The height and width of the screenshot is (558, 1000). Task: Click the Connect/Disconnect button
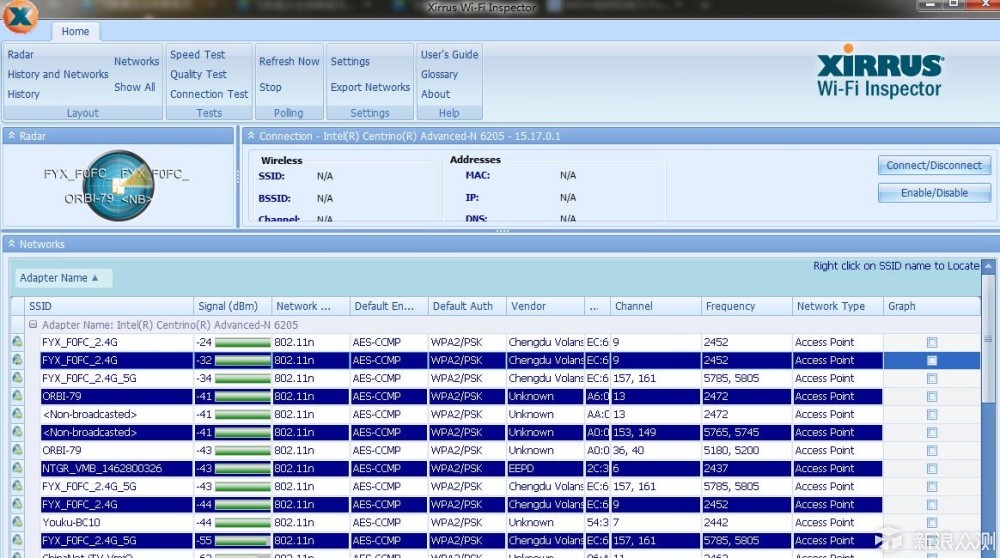934,165
